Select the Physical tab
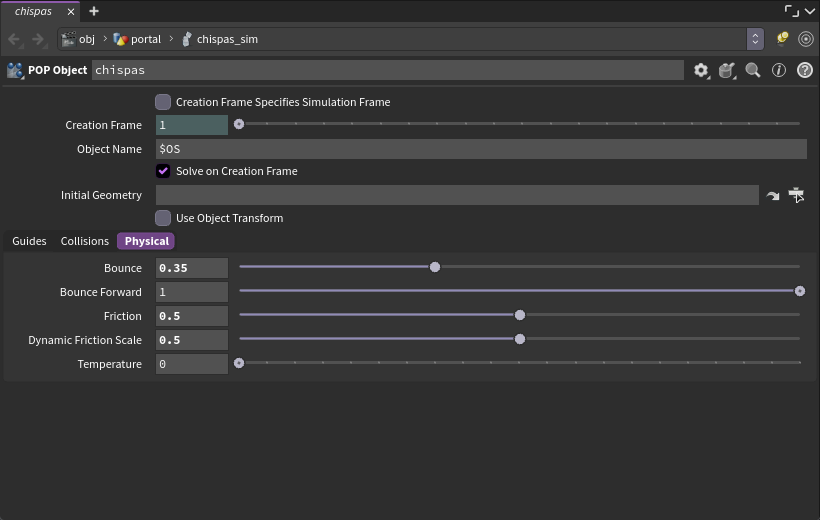Viewport: 820px width, 520px height. click(x=146, y=241)
